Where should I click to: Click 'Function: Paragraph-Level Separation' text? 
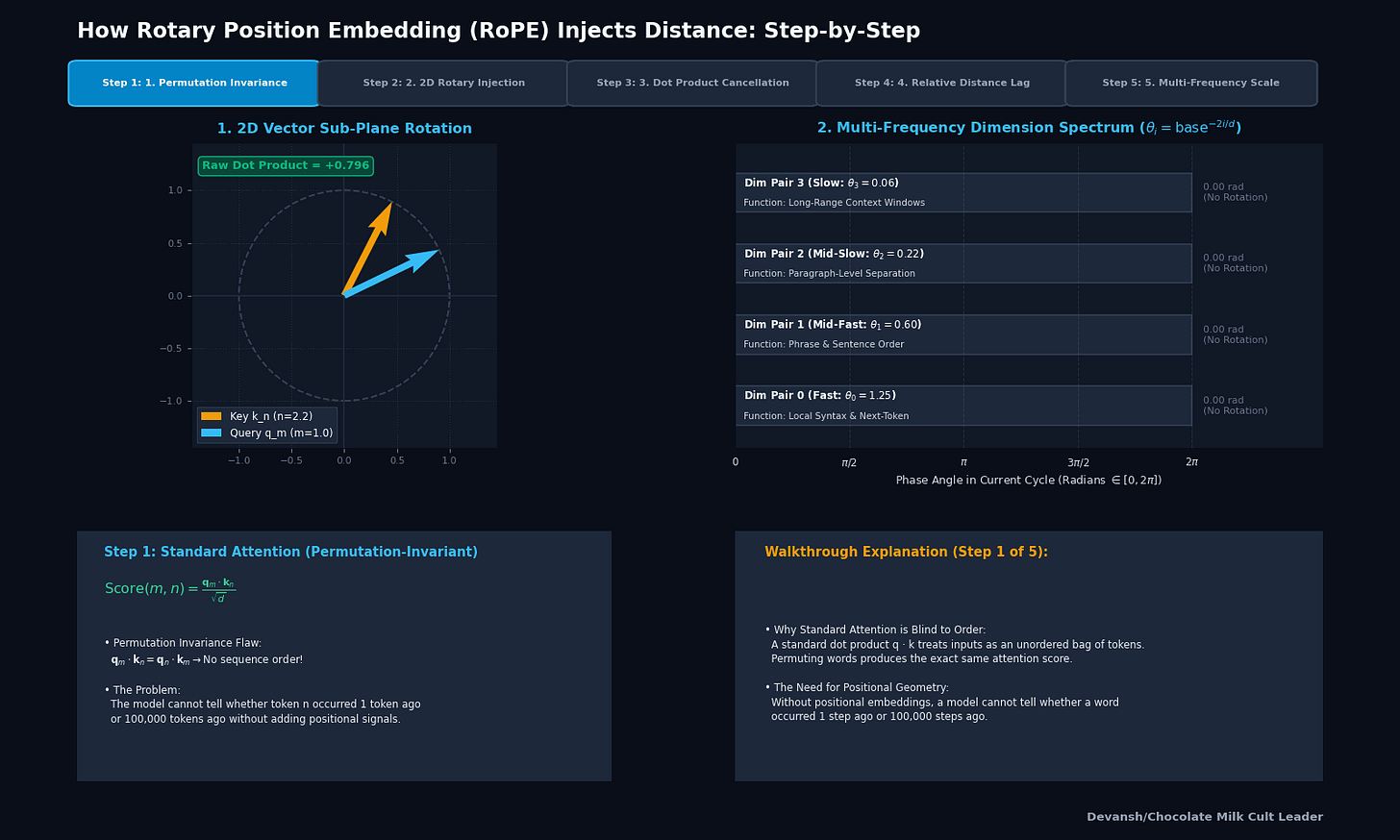[829, 274]
